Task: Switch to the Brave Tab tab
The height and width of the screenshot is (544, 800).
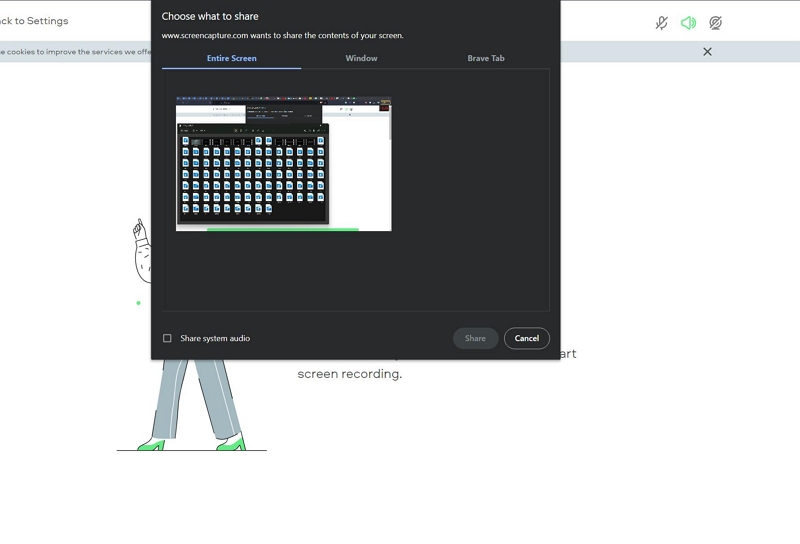Action: pyautogui.click(x=486, y=58)
